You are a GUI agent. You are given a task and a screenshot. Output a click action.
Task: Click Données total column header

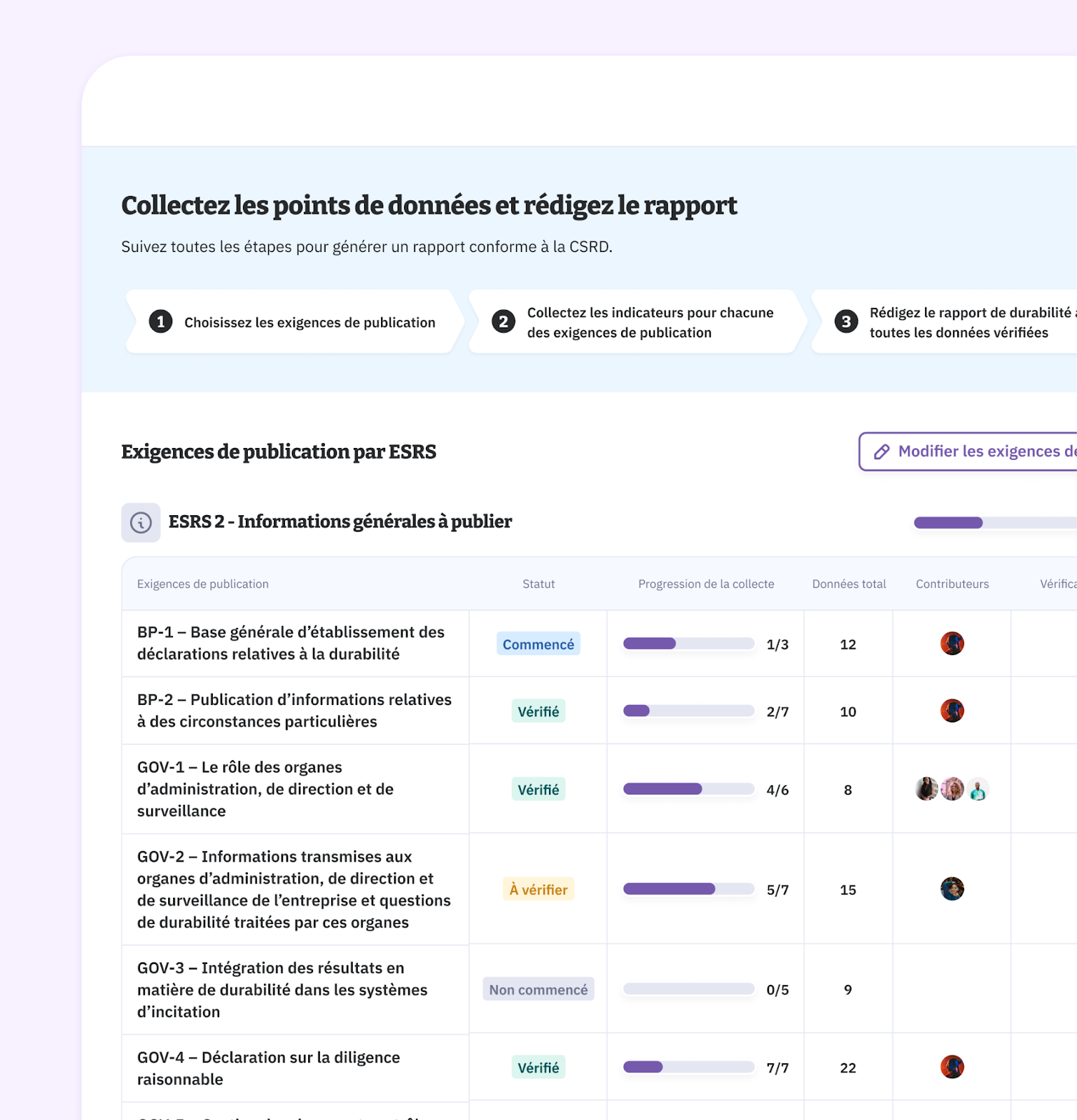(x=849, y=584)
